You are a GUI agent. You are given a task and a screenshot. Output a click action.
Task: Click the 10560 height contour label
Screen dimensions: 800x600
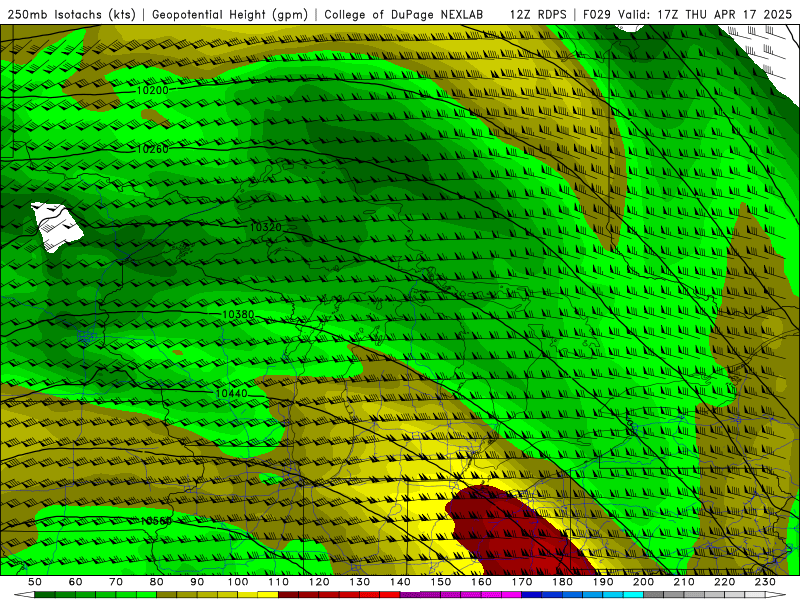pyautogui.click(x=156, y=521)
